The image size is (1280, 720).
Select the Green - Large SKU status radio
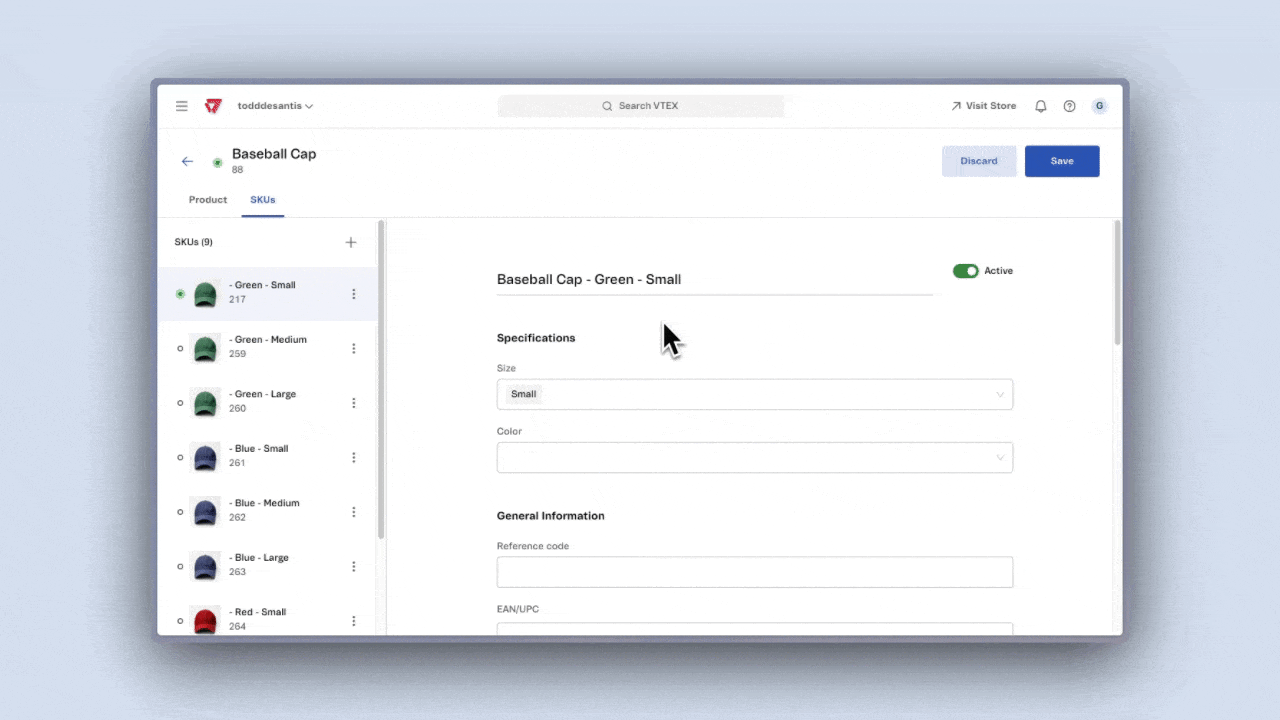pos(180,403)
